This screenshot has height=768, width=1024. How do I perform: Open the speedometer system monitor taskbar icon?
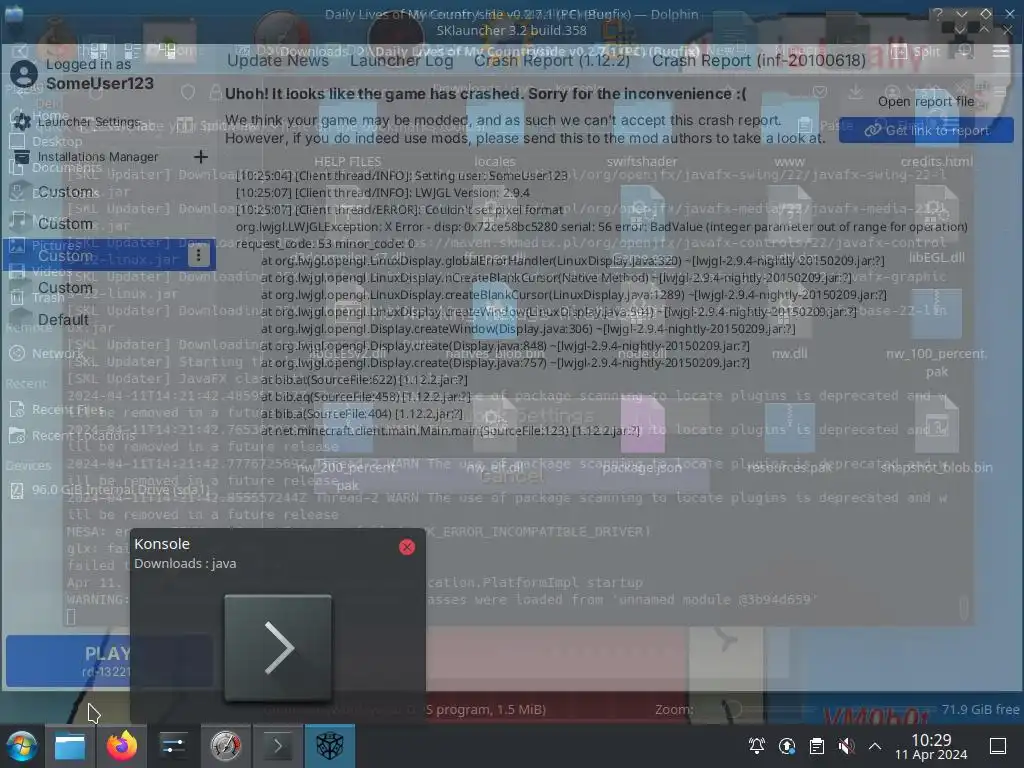coord(225,746)
